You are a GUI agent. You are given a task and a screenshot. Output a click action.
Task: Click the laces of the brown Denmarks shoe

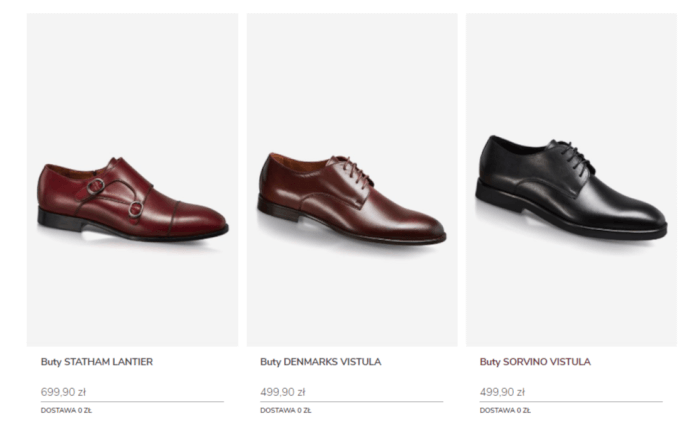click(354, 170)
